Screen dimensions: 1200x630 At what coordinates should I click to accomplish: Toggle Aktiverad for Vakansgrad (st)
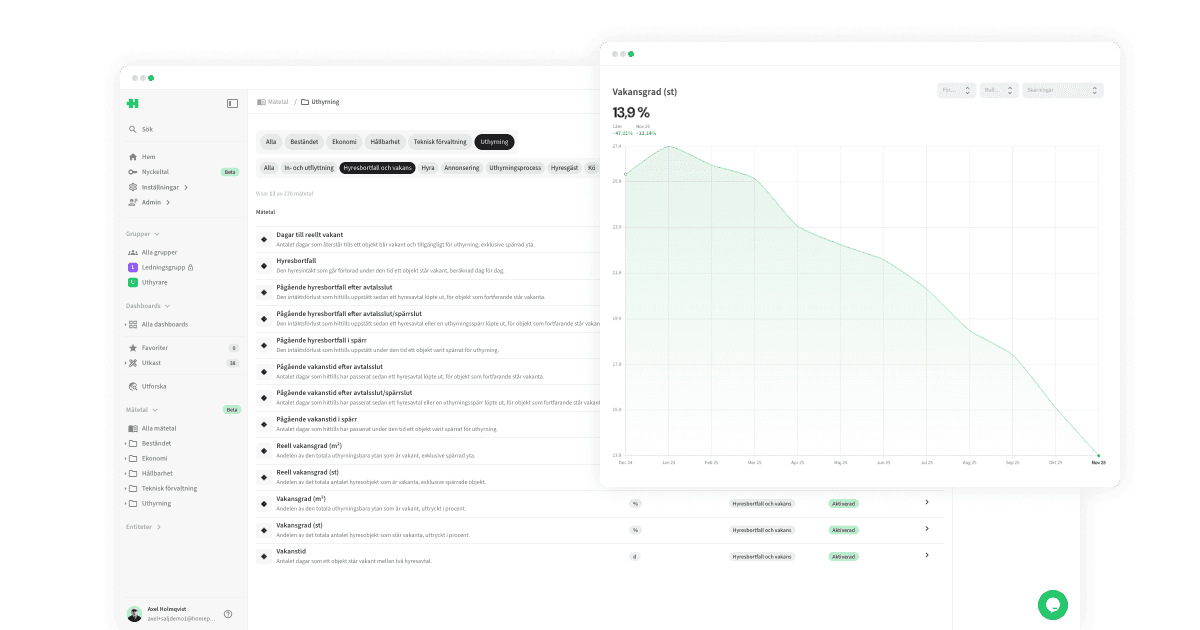pyautogui.click(x=843, y=530)
